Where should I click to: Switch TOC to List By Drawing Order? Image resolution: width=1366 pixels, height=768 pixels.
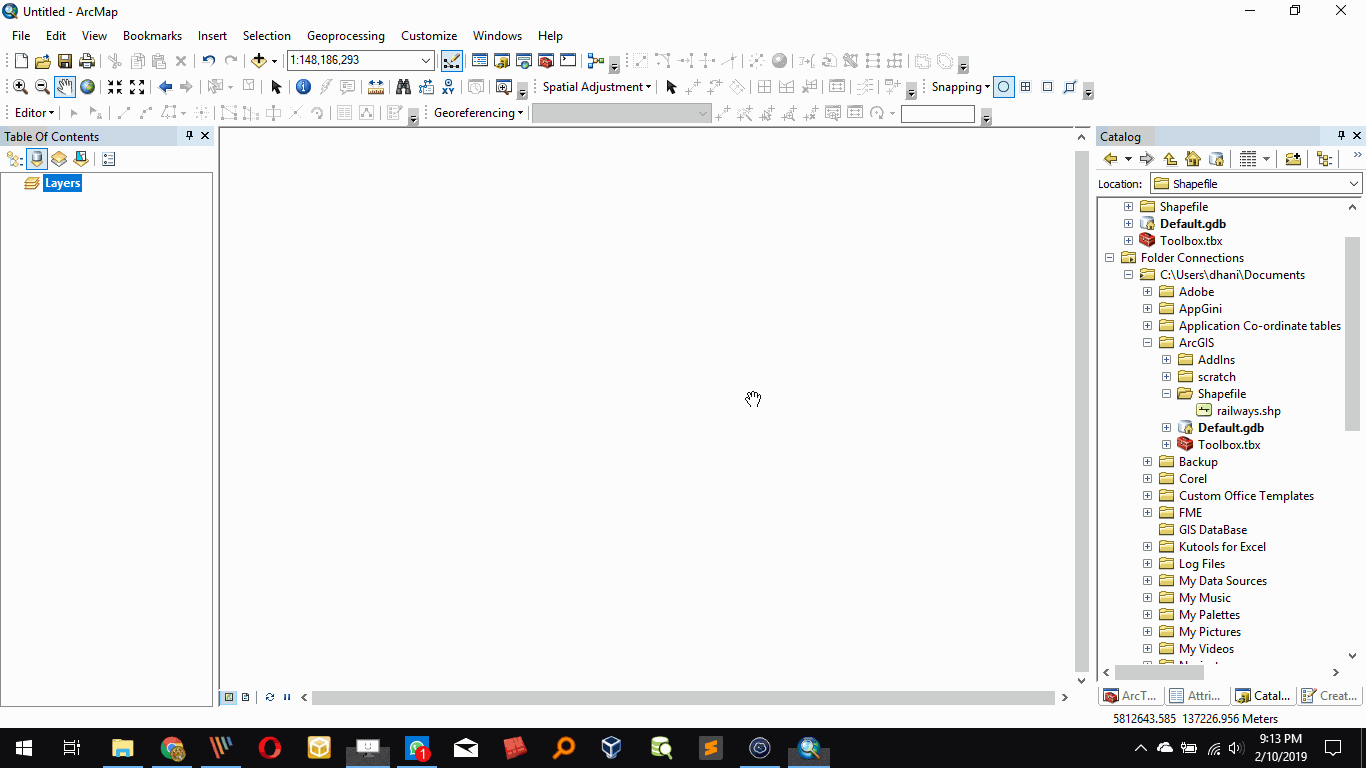coord(14,159)
